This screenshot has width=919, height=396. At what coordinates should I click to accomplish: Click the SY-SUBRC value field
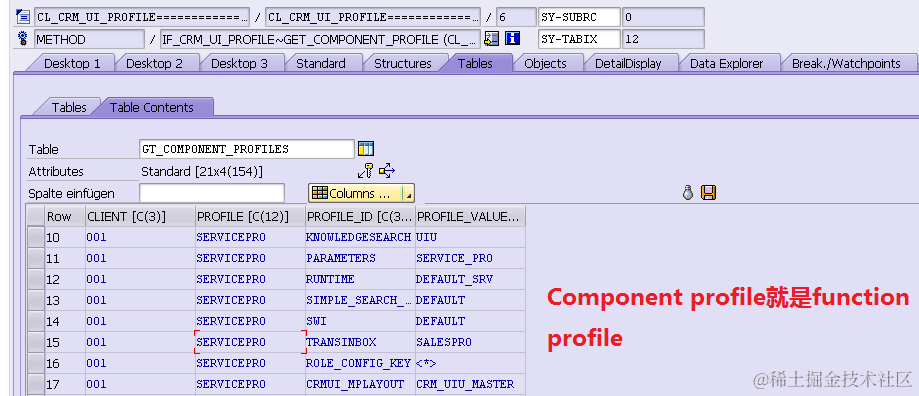pos(663,17)
